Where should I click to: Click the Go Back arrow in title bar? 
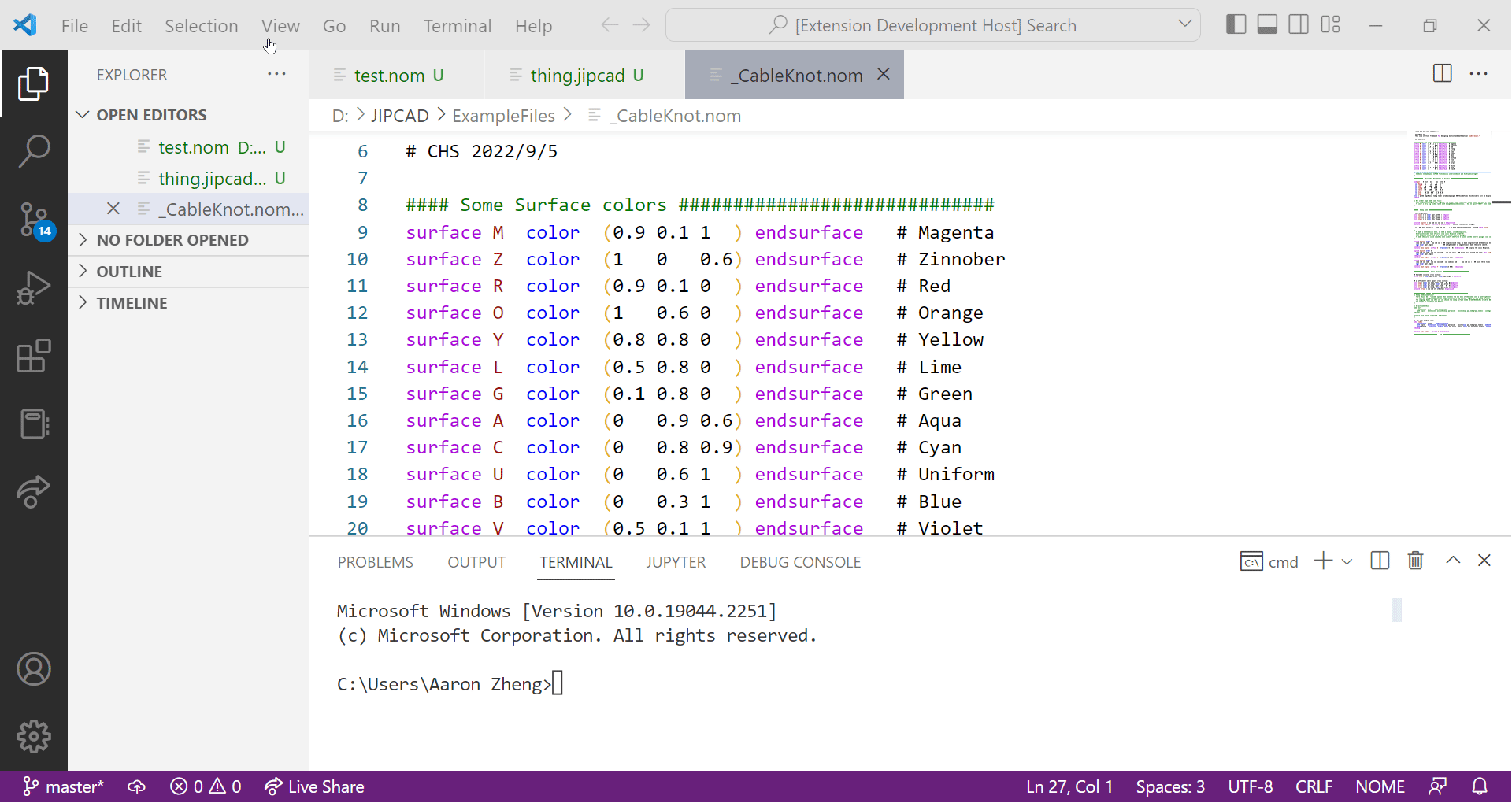(610, 25)
